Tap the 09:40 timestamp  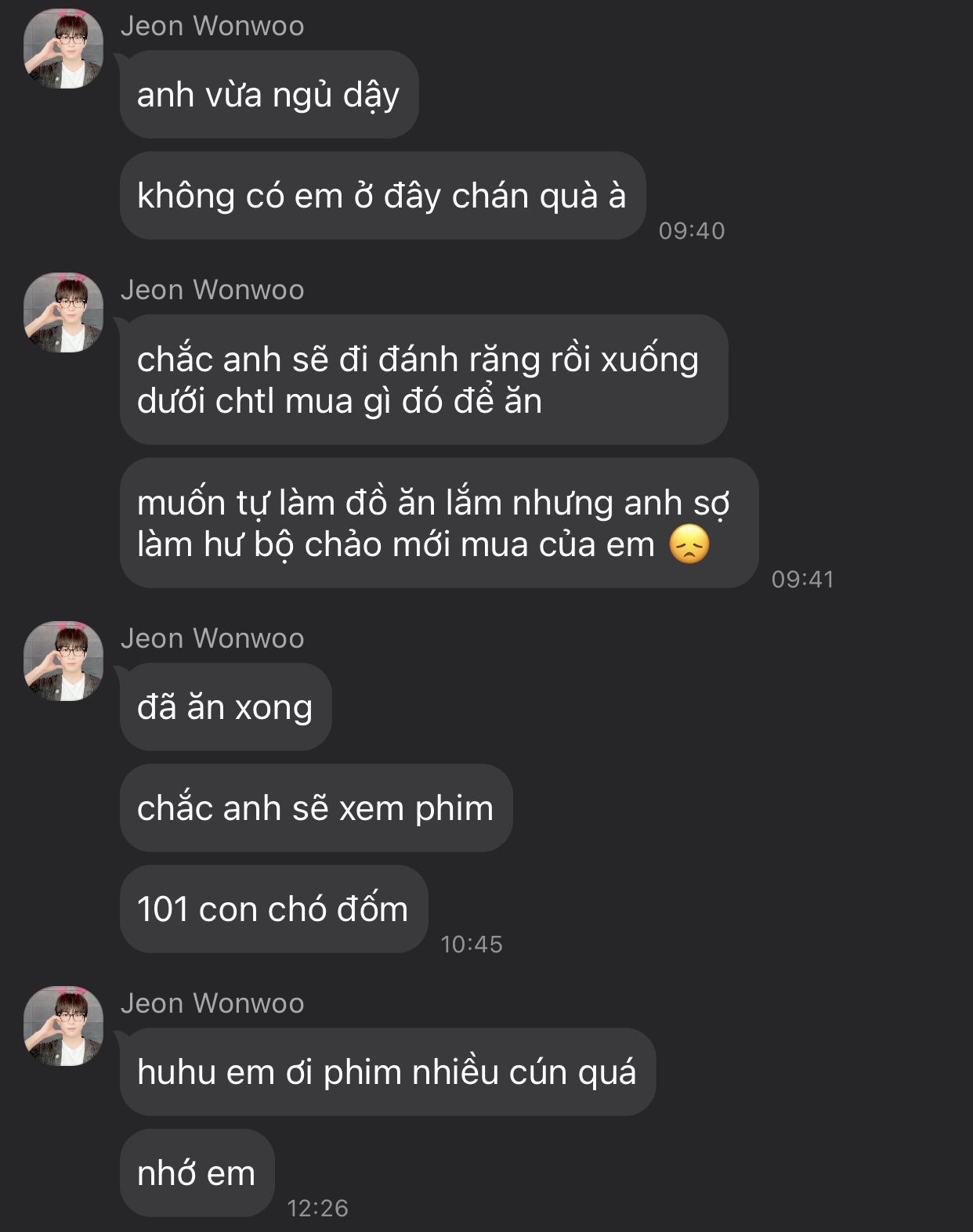692,231
